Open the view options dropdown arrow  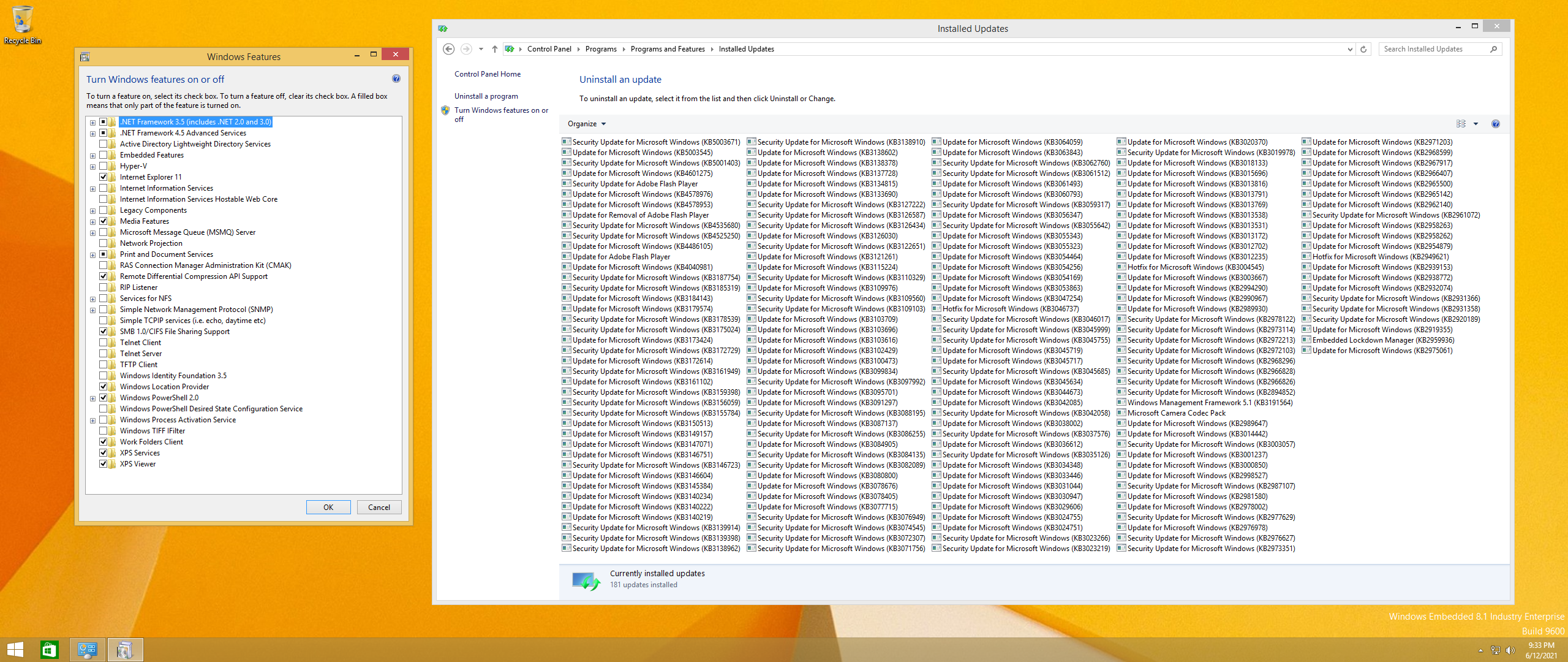pos(1476,124)
